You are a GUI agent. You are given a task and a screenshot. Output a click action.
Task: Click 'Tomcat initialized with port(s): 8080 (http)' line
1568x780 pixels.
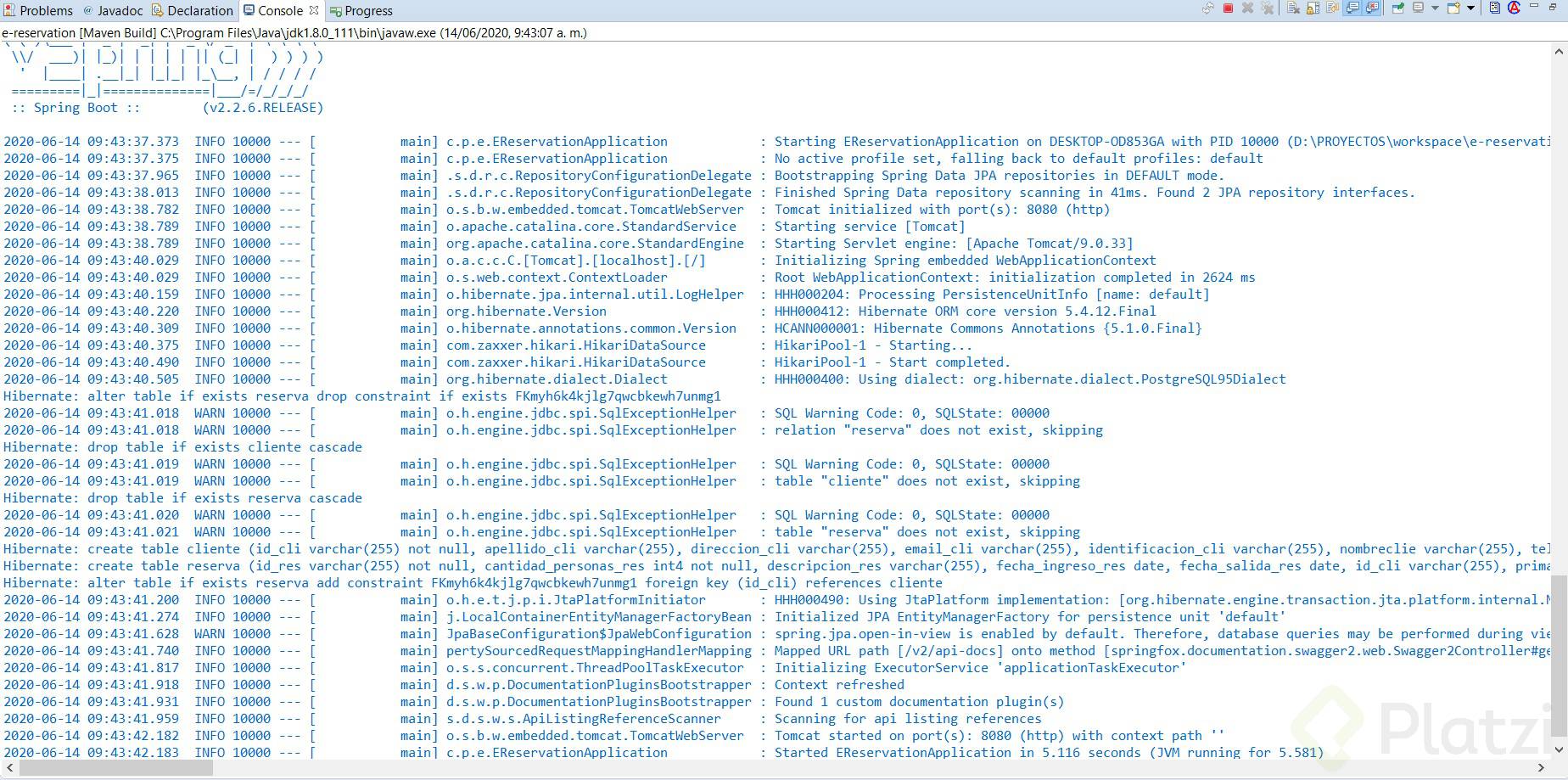point(942,210)
